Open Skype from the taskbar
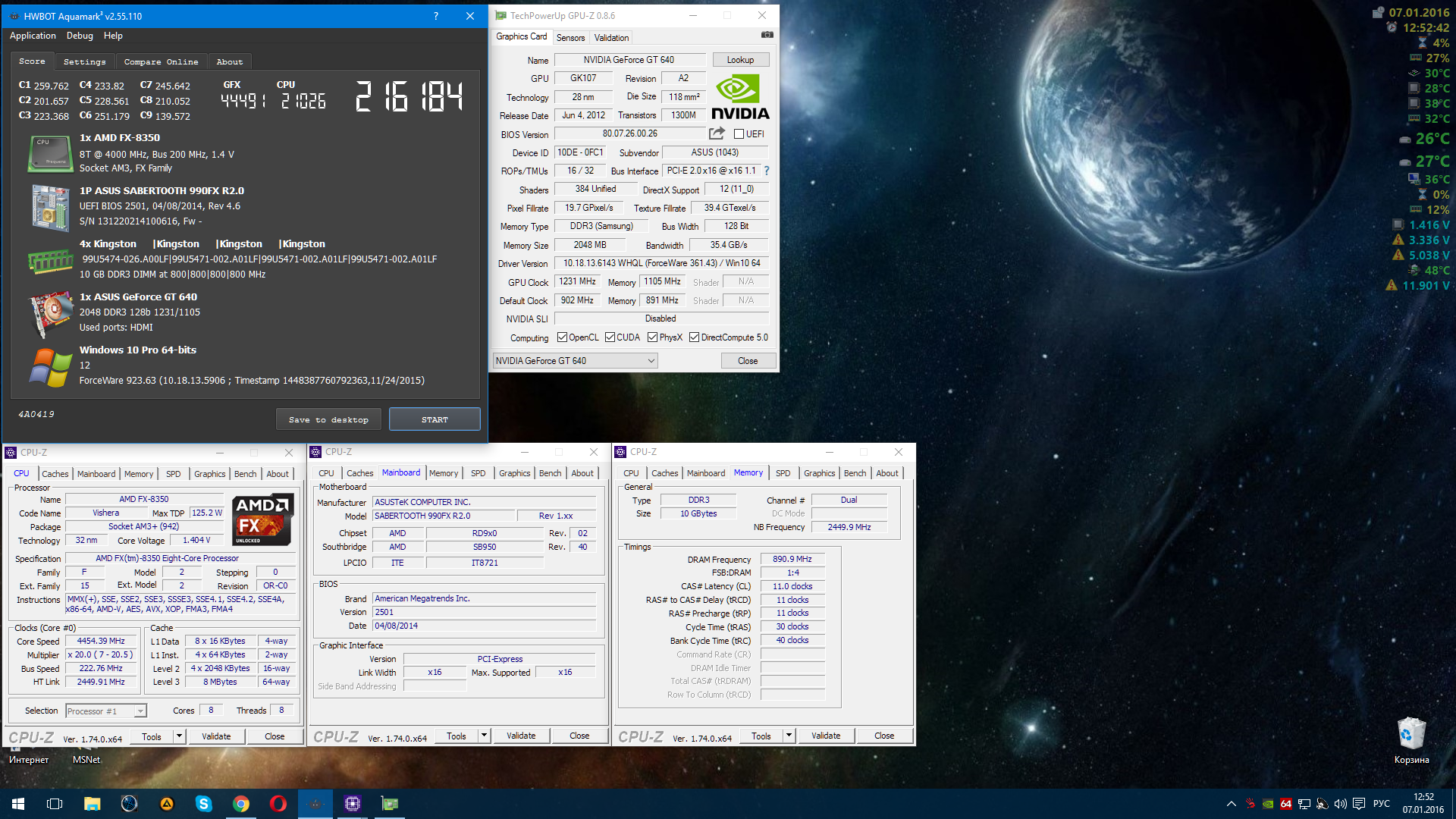1456x819 pixels. (203, 804)
